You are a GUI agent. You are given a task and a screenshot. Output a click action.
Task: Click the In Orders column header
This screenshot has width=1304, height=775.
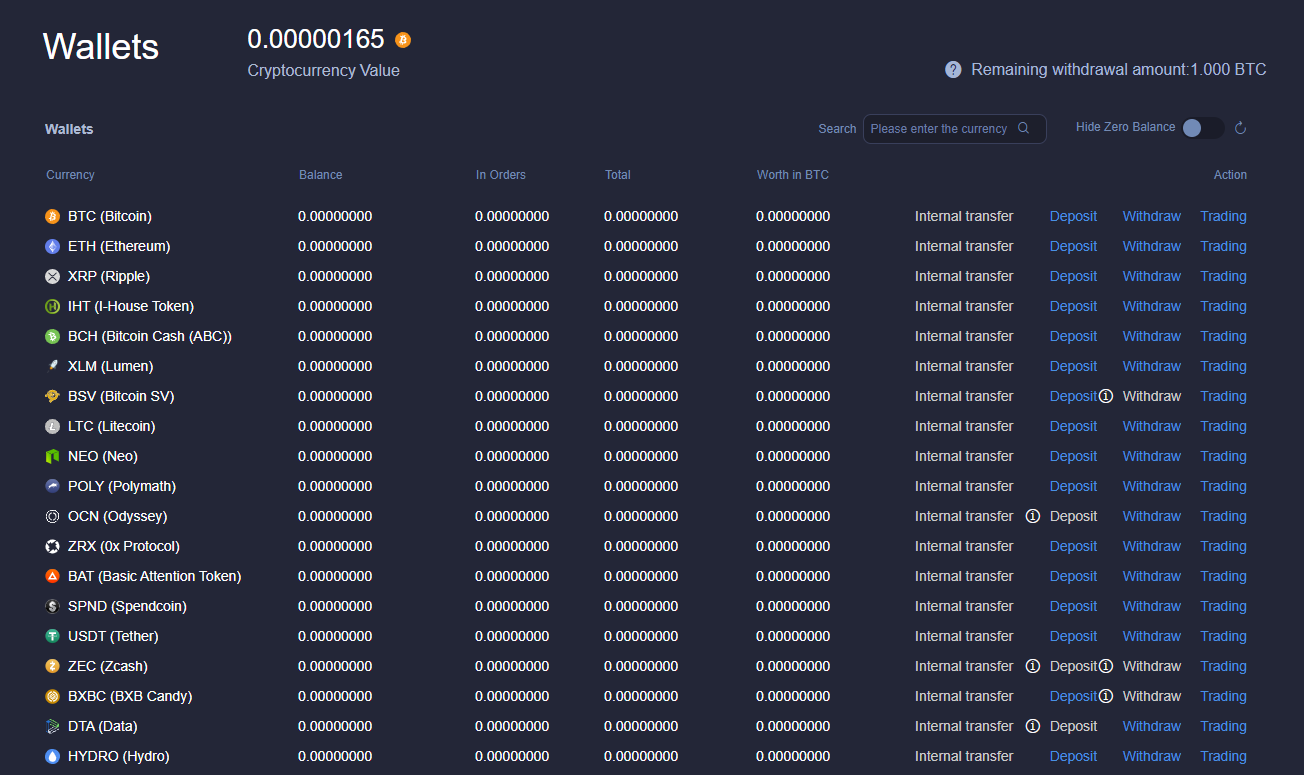pyautogui.click(x=501, y=175)
